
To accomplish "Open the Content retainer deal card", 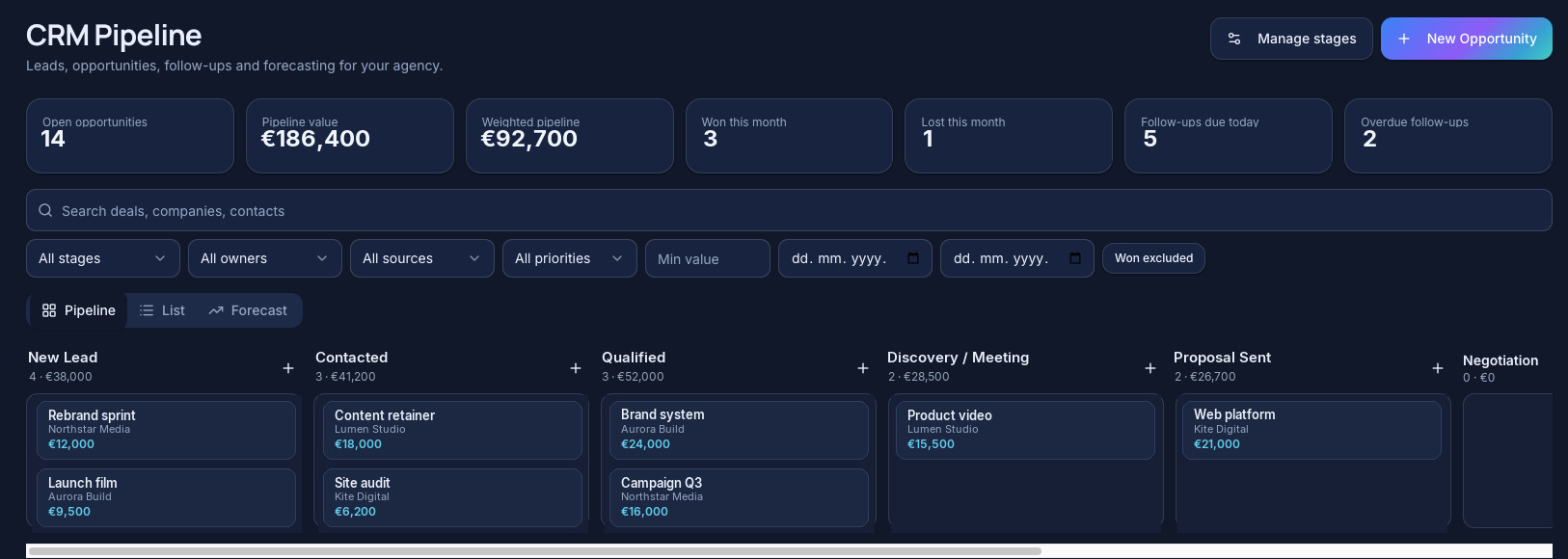I will click(452, 430).
